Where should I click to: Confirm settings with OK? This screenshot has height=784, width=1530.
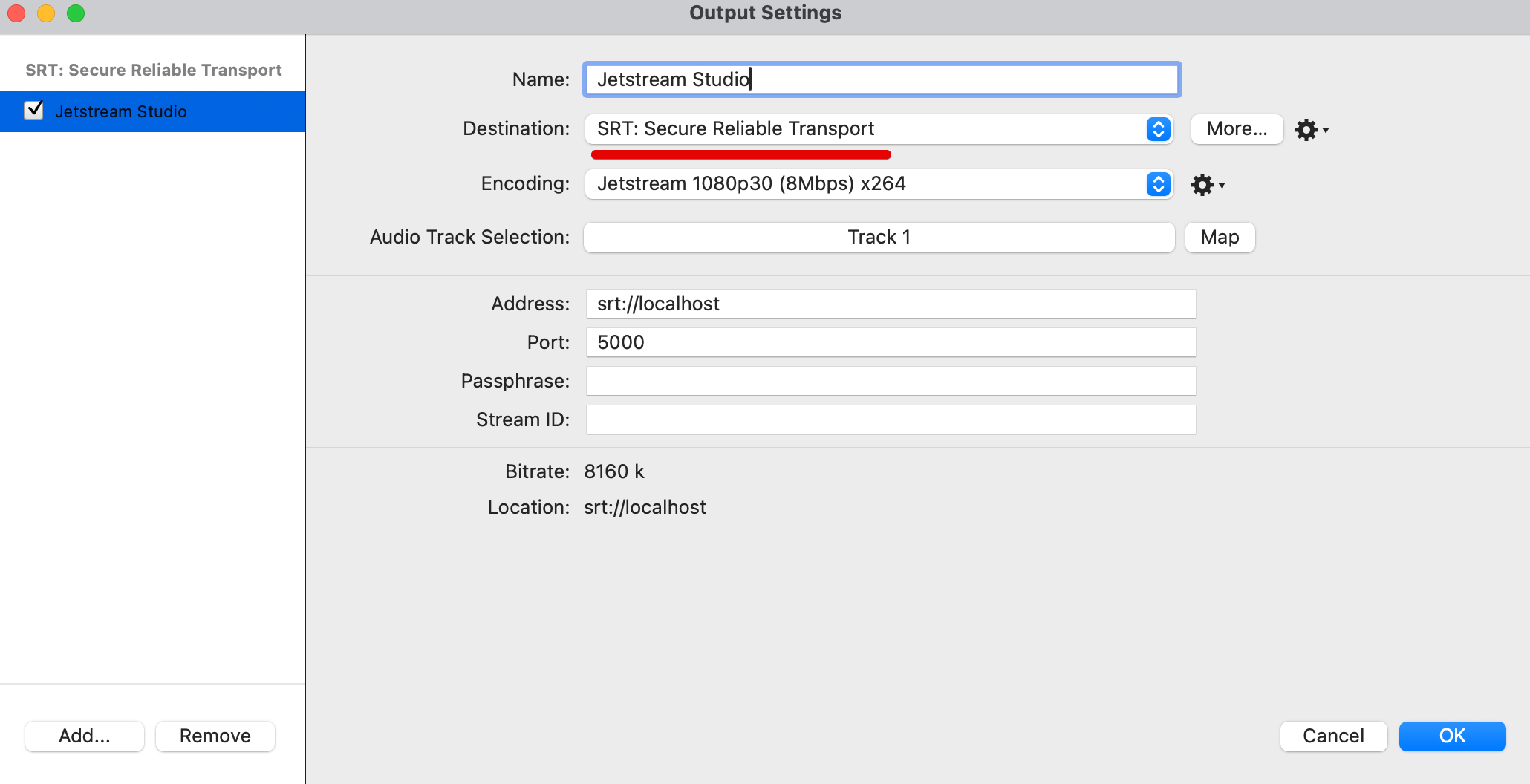[1452, 736]
